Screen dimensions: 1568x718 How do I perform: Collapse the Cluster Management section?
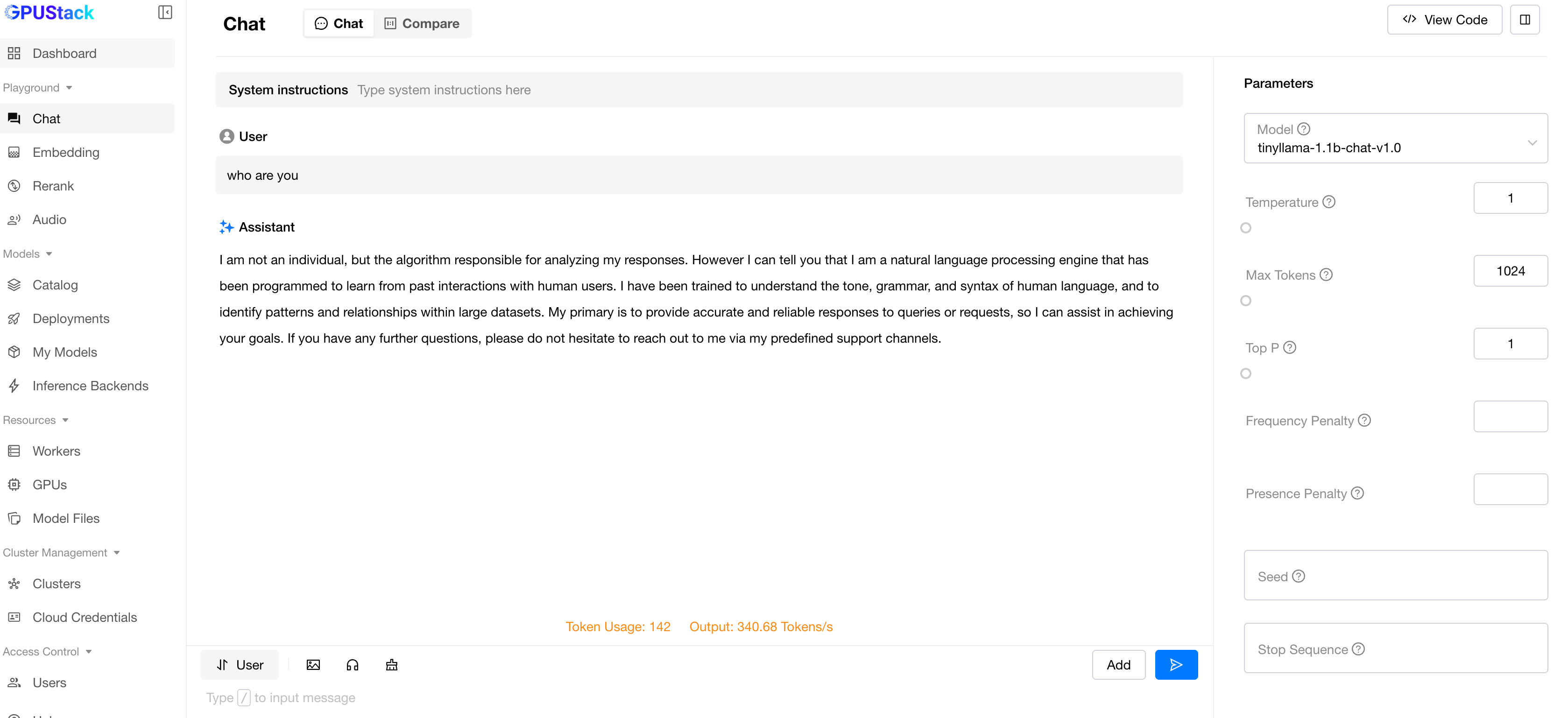tap(61, 552)
